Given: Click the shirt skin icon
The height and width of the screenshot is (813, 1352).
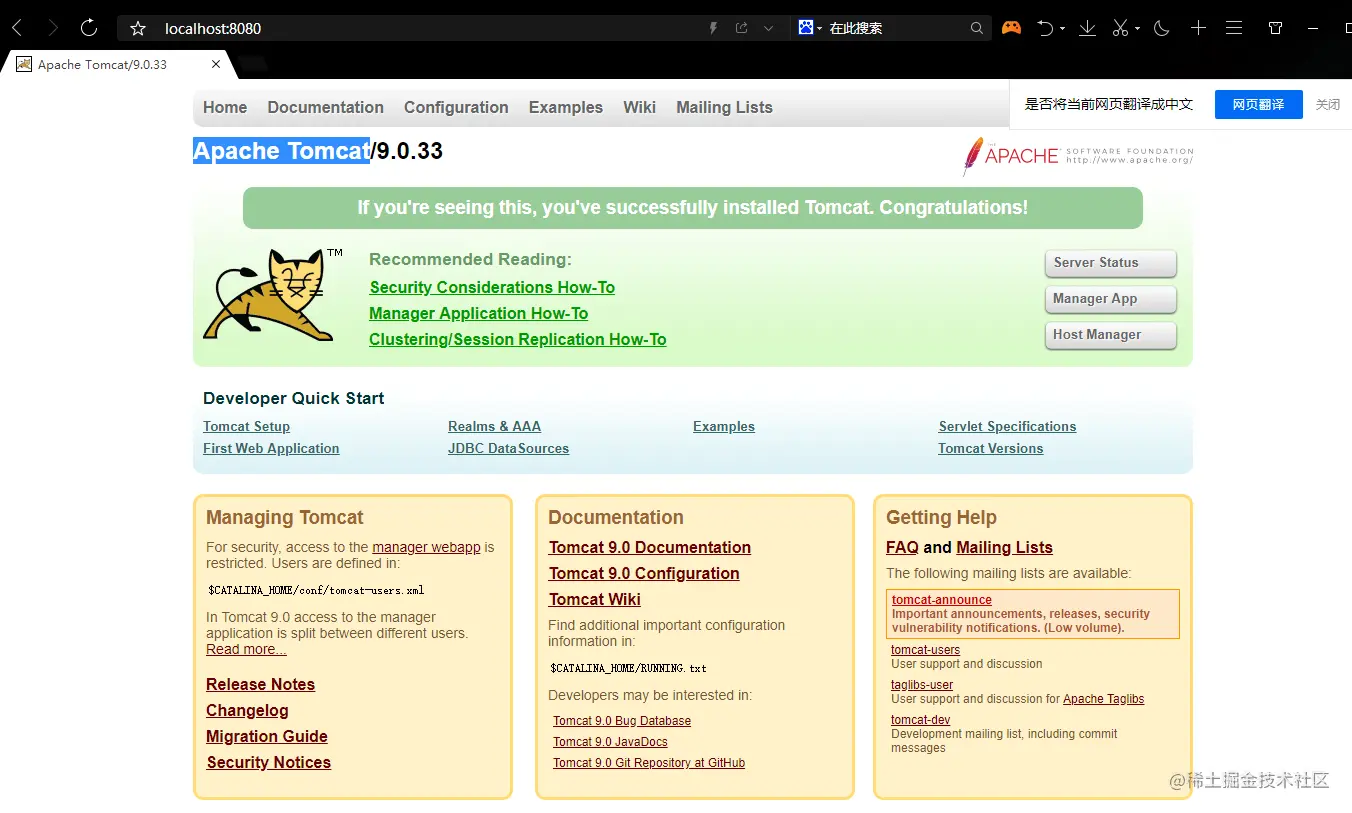Looking at the screenshot, I should (1276, 28).
